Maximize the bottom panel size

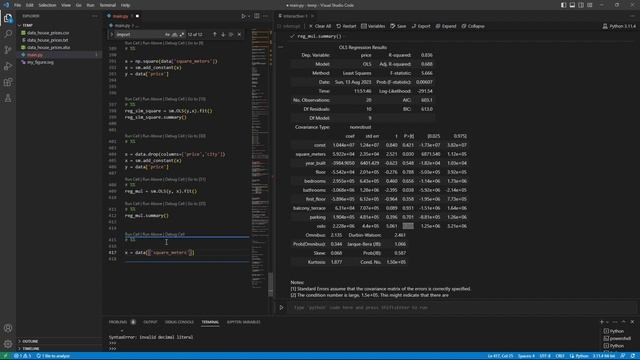click(623, 322)
